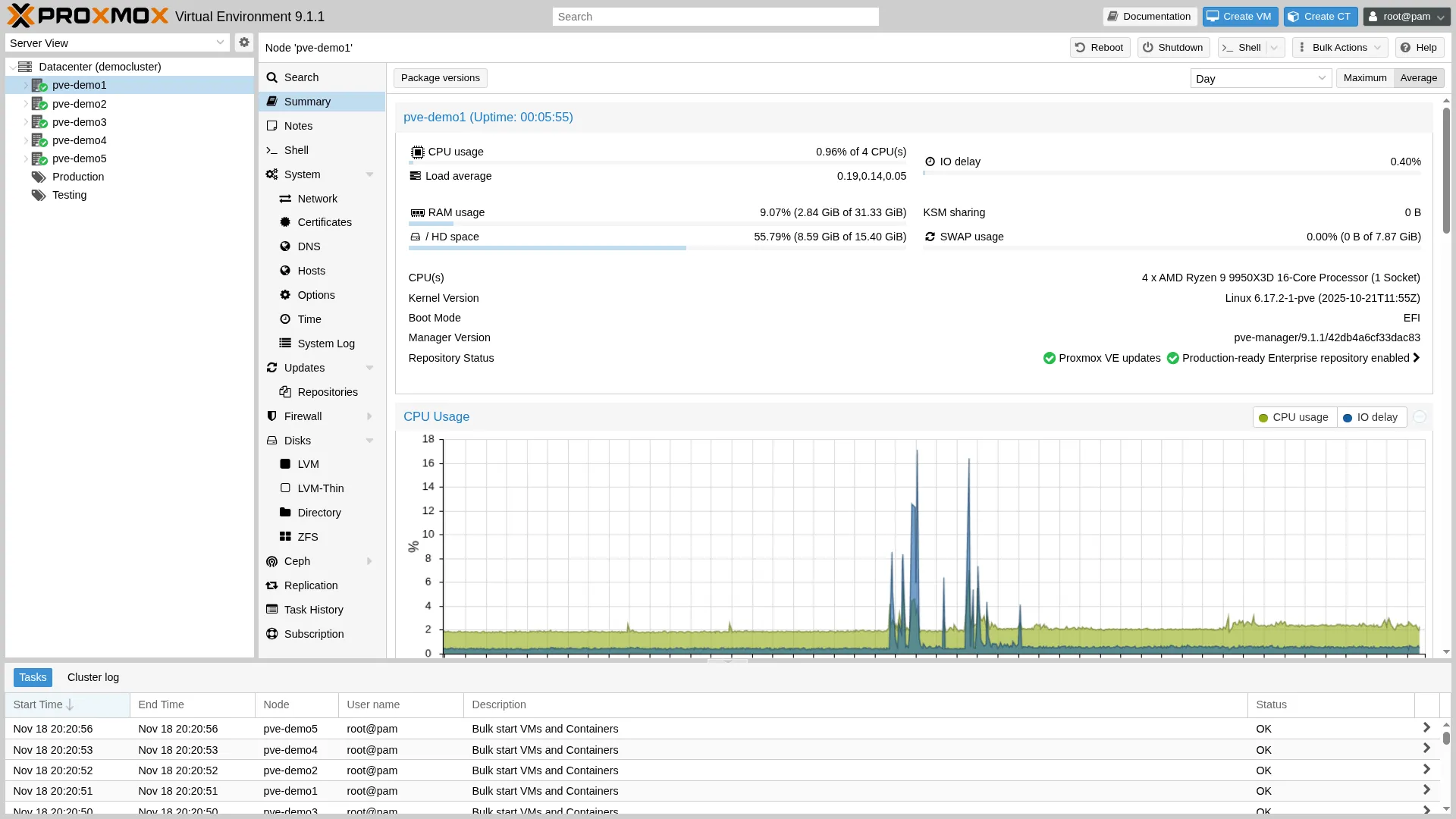Collapse the Datacenter (democluster) tree

point(11,67)
